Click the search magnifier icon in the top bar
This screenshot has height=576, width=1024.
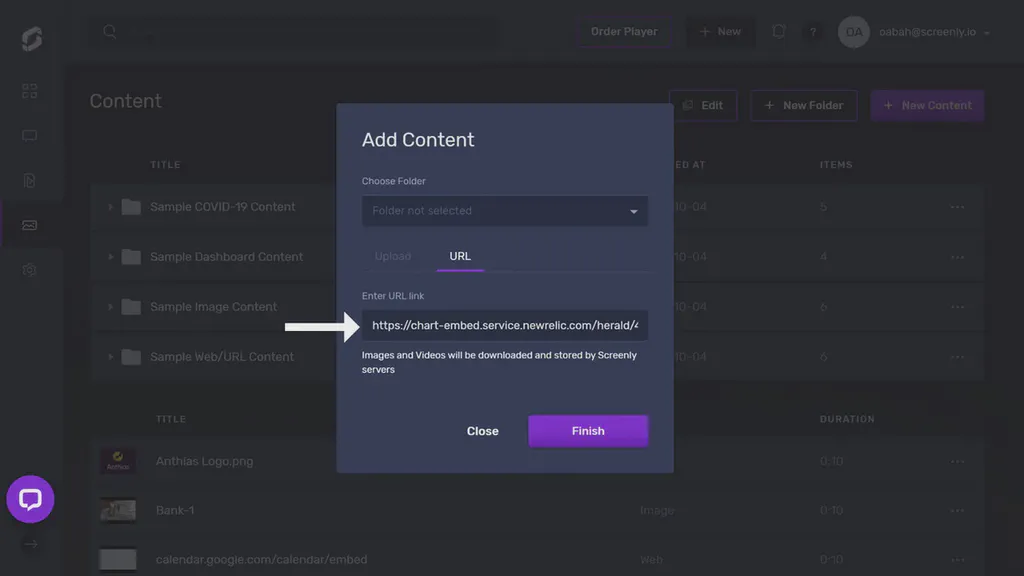[109, 31]
